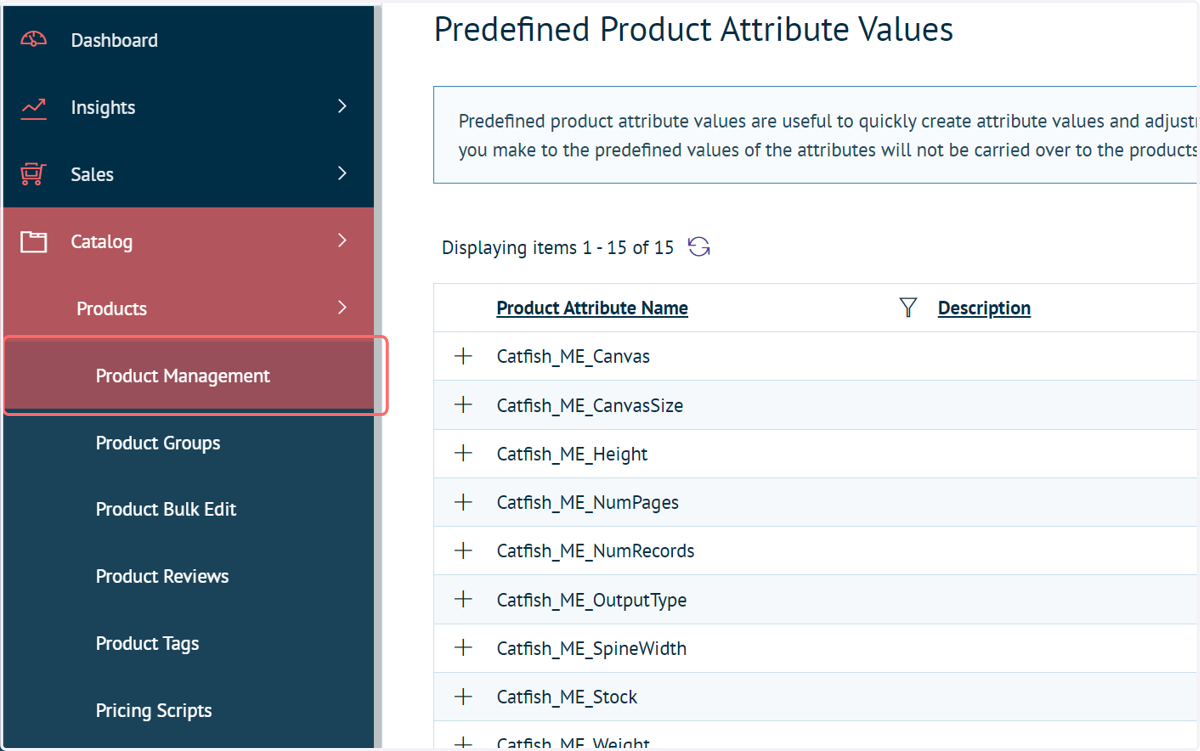Click the Sales shopping cart icon

33,174
